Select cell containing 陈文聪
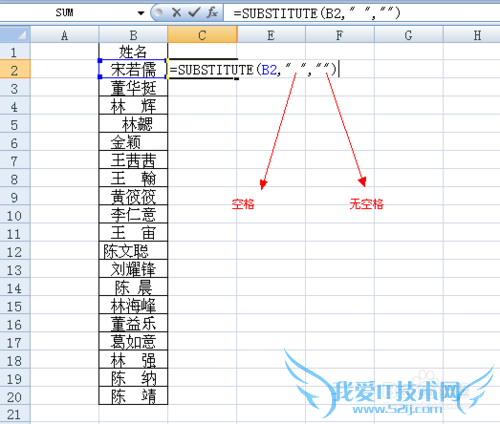The image size is (500, 424). click(x=133, y=251)
